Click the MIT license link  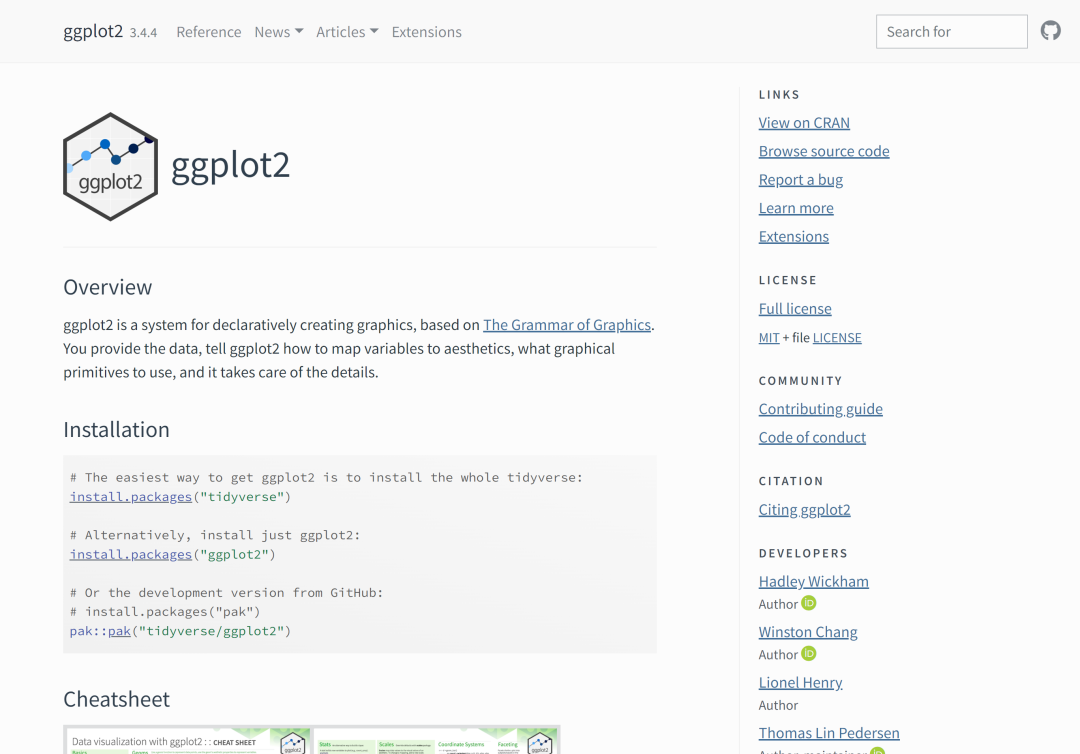769,337
